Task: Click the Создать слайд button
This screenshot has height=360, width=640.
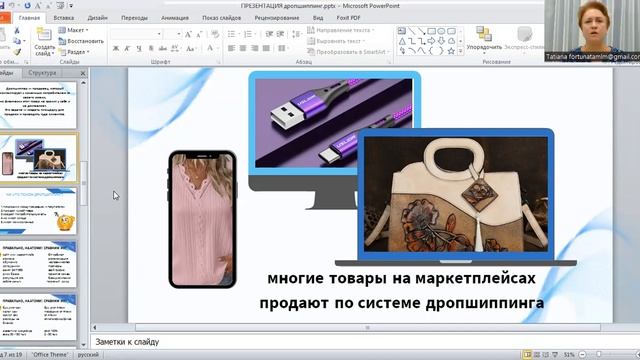Action: pos(44,42)
